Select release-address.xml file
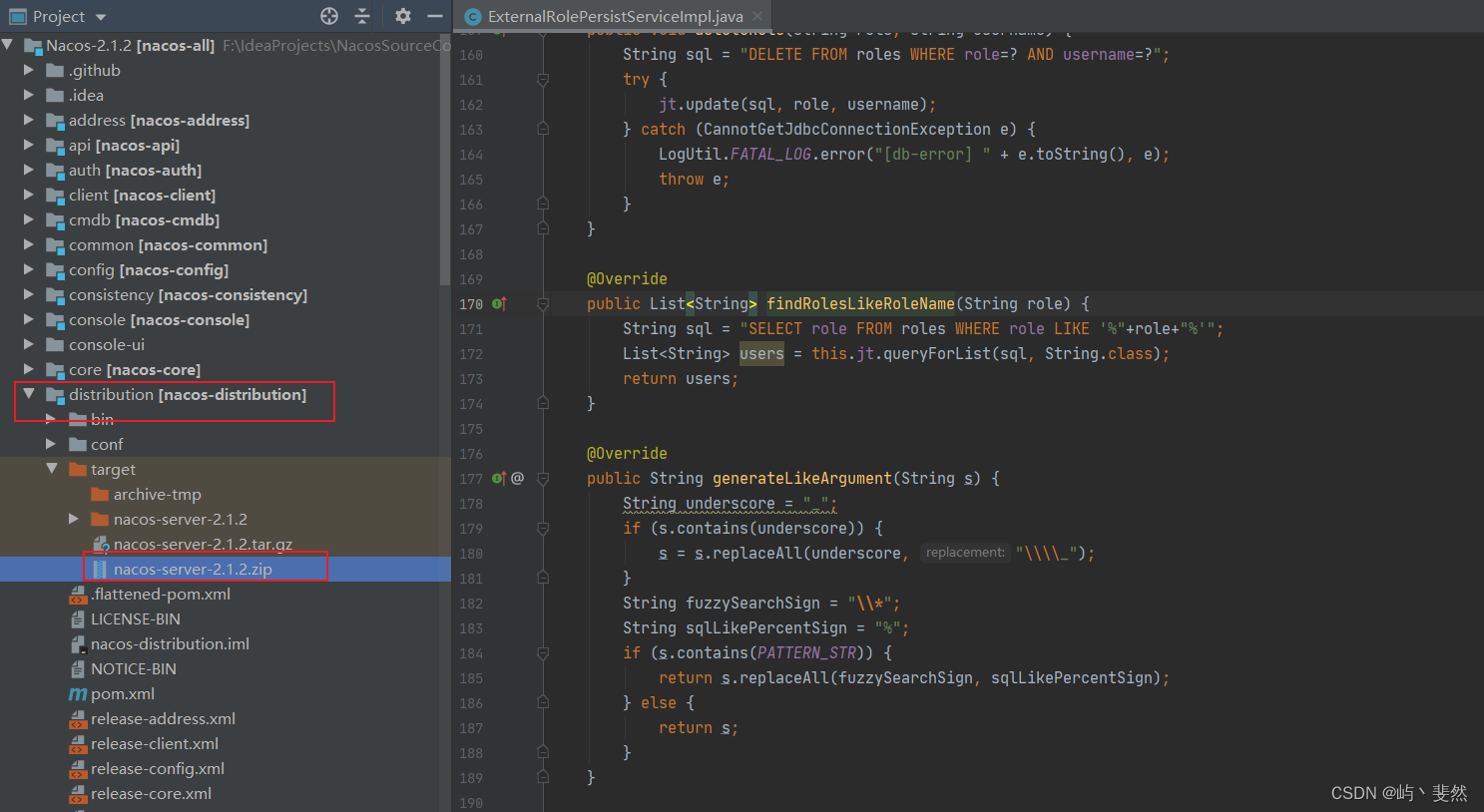Screen dimensions: 1484x812 point(163,718)
